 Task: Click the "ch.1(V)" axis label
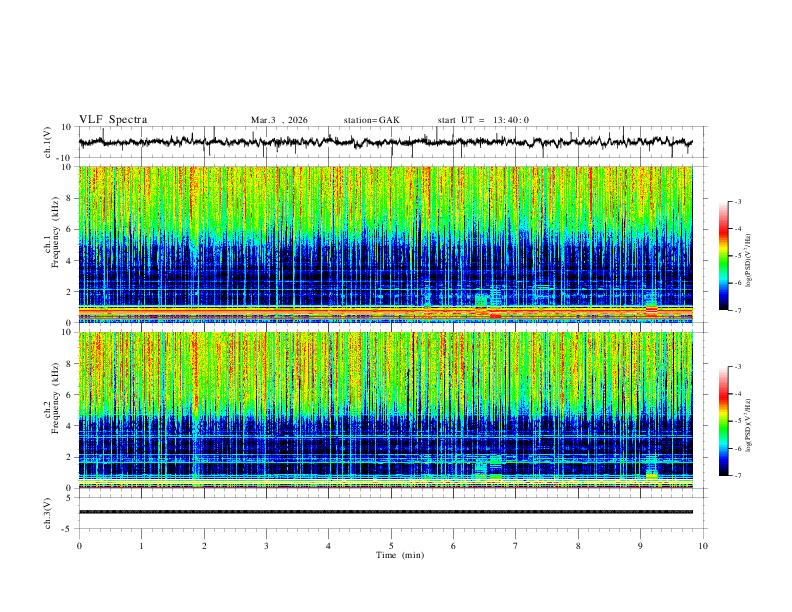pyautogui.click(x=48, y=142)
